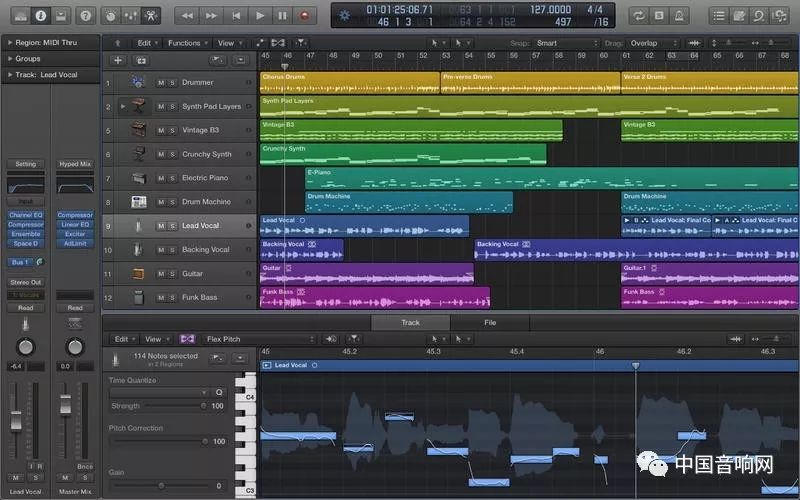Click the add new track plus button
The image size is (800, 500).
[x=118, y=61]
